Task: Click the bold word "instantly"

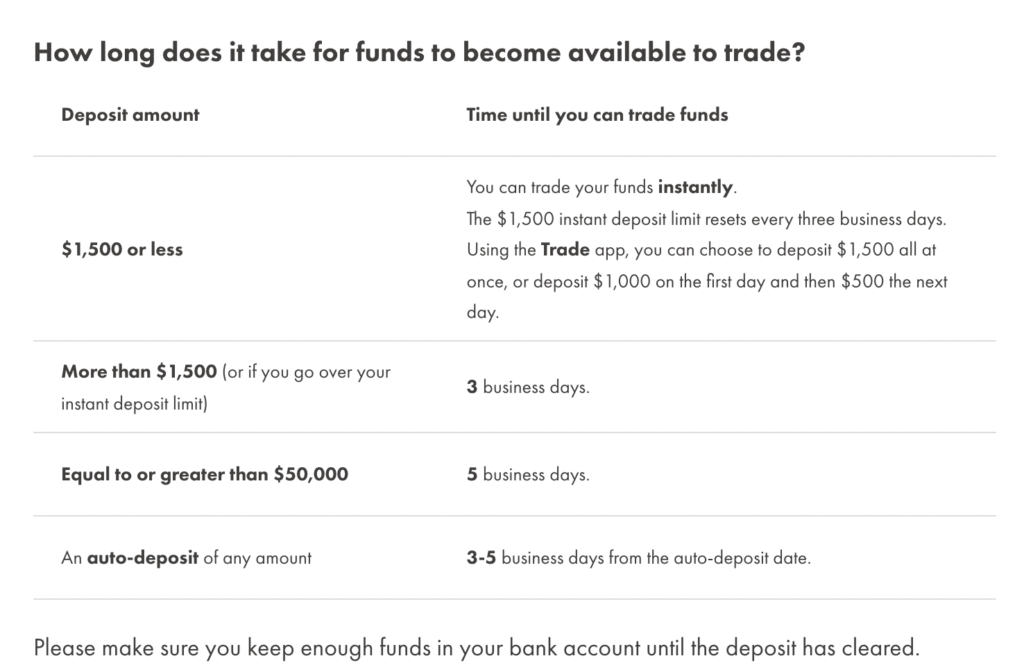Action: pos(695,187)
